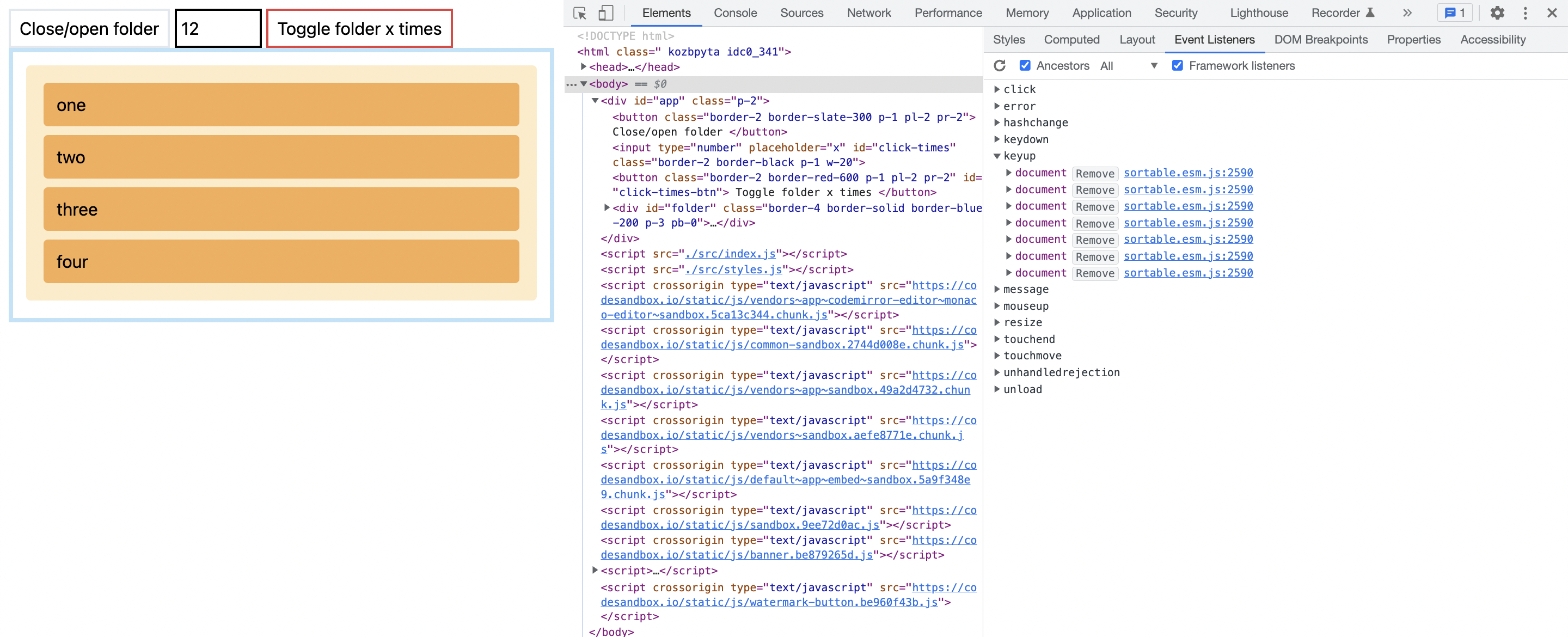The height and width of the screenshot is (637, 1568).
Task: Toggle the device toolbar icon
Action: tap(605, 13)
